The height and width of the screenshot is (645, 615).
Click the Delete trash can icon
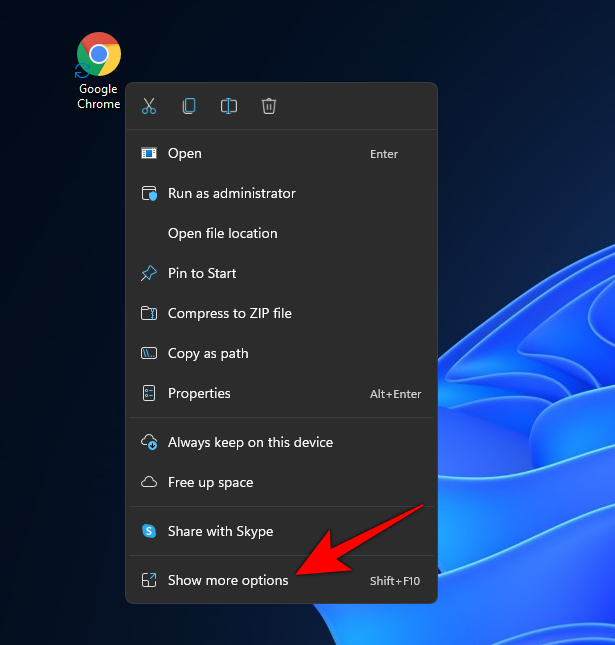[269, 106]
